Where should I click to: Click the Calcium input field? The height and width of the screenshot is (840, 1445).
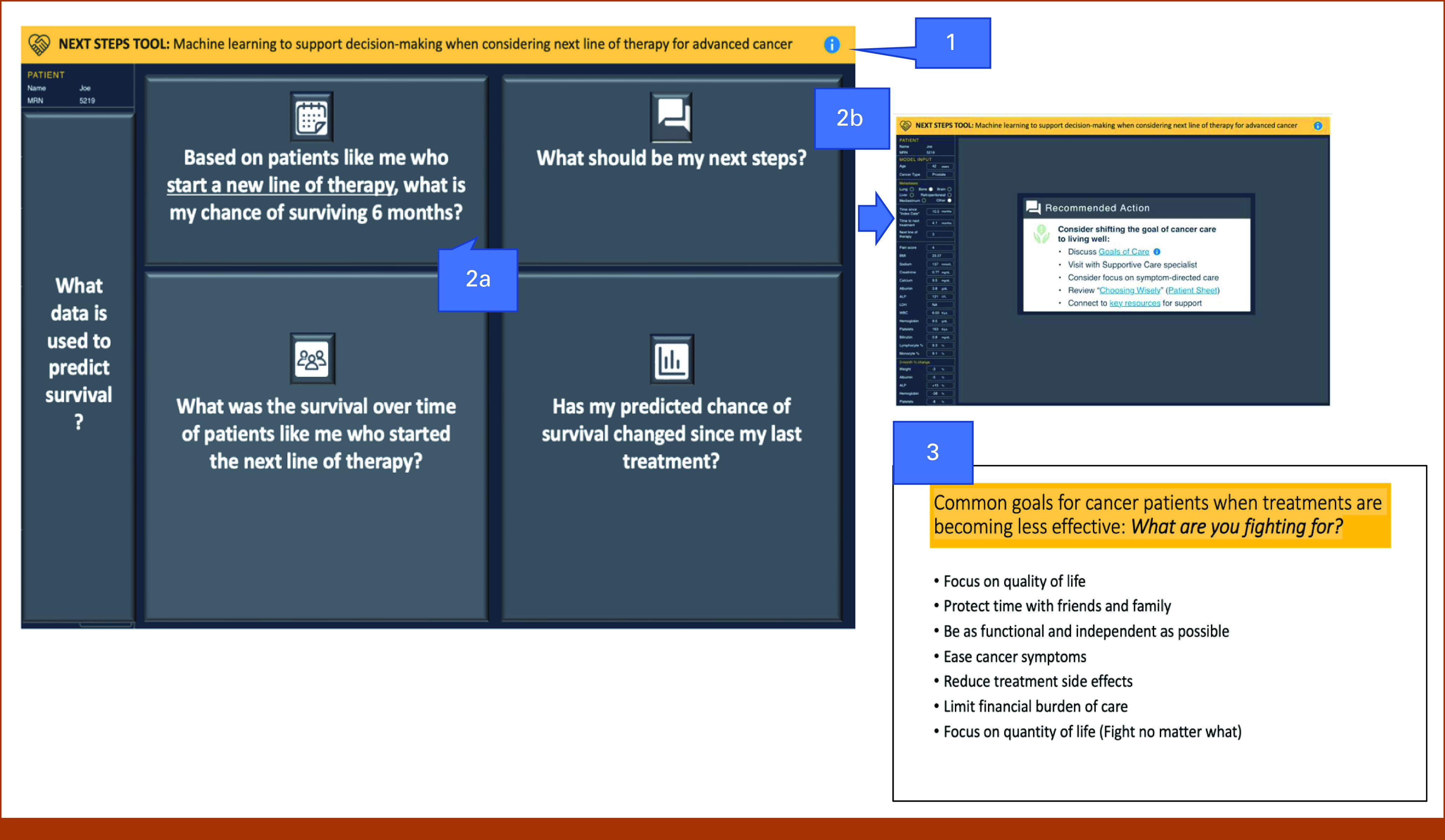pos(940,281)
